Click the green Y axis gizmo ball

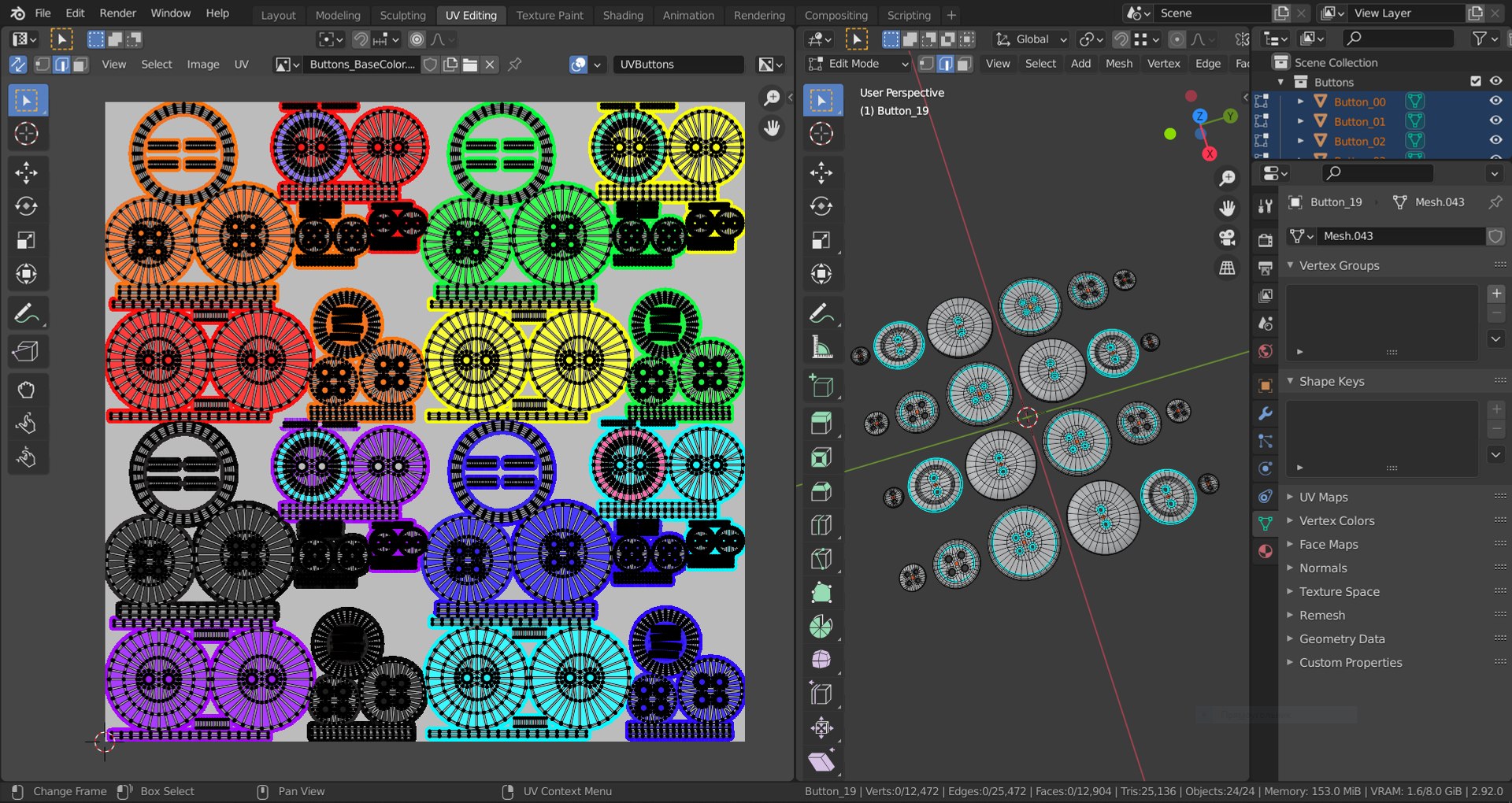(x=1230, y=116)
